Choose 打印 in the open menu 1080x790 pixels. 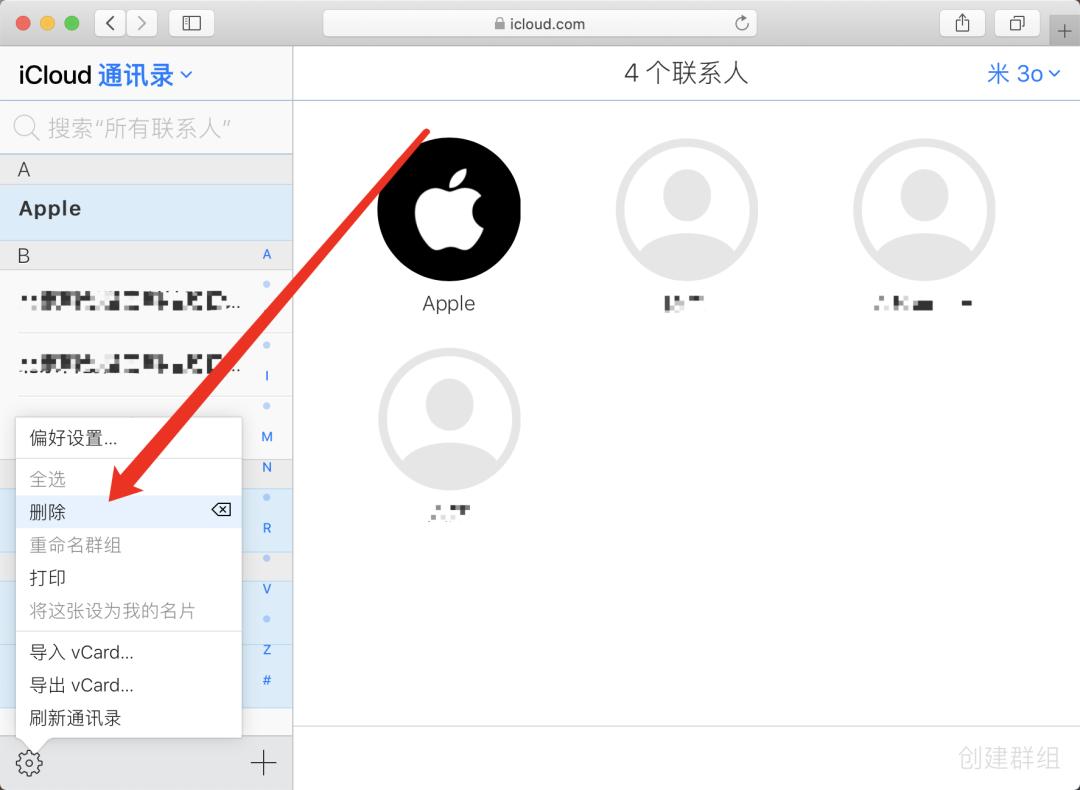(x=49, y=578)
